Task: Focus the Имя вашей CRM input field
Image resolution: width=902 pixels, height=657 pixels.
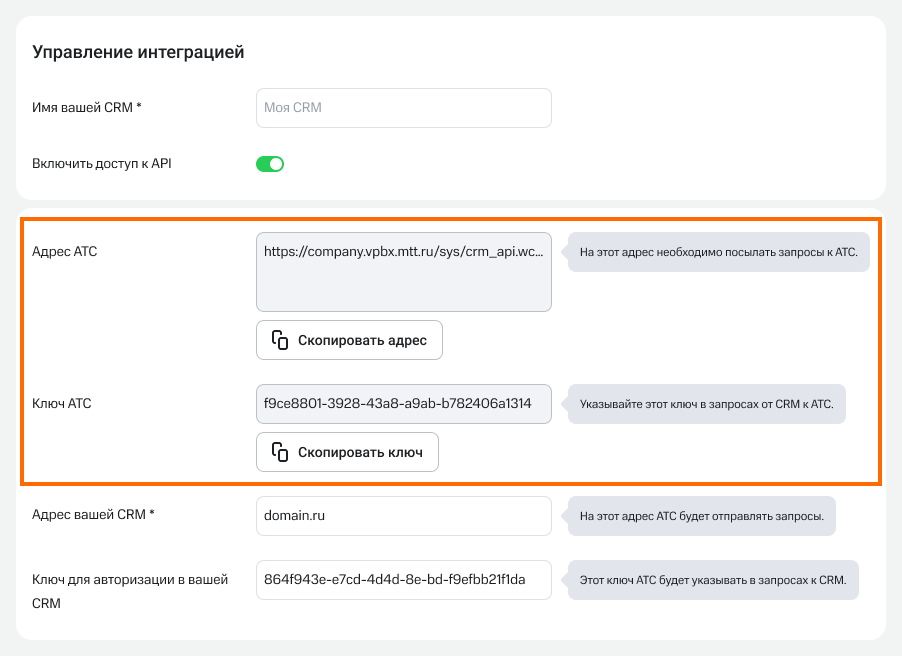Action: point(403,108)
